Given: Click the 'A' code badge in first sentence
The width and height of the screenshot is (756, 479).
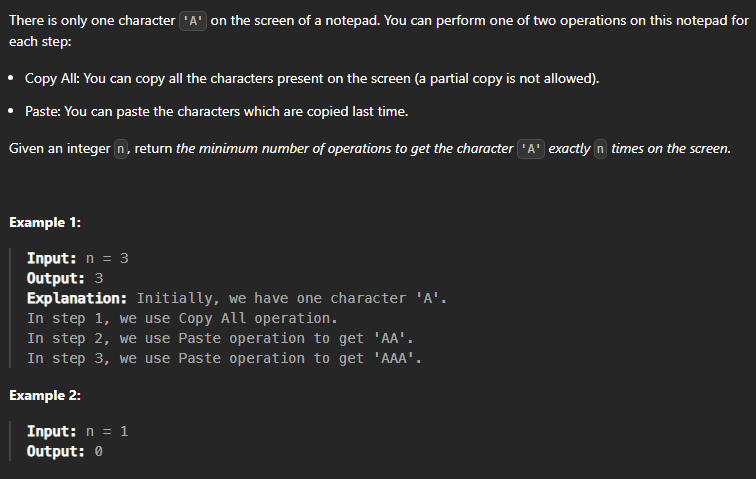Looking at the screenshot, I should tap(193, 21).
